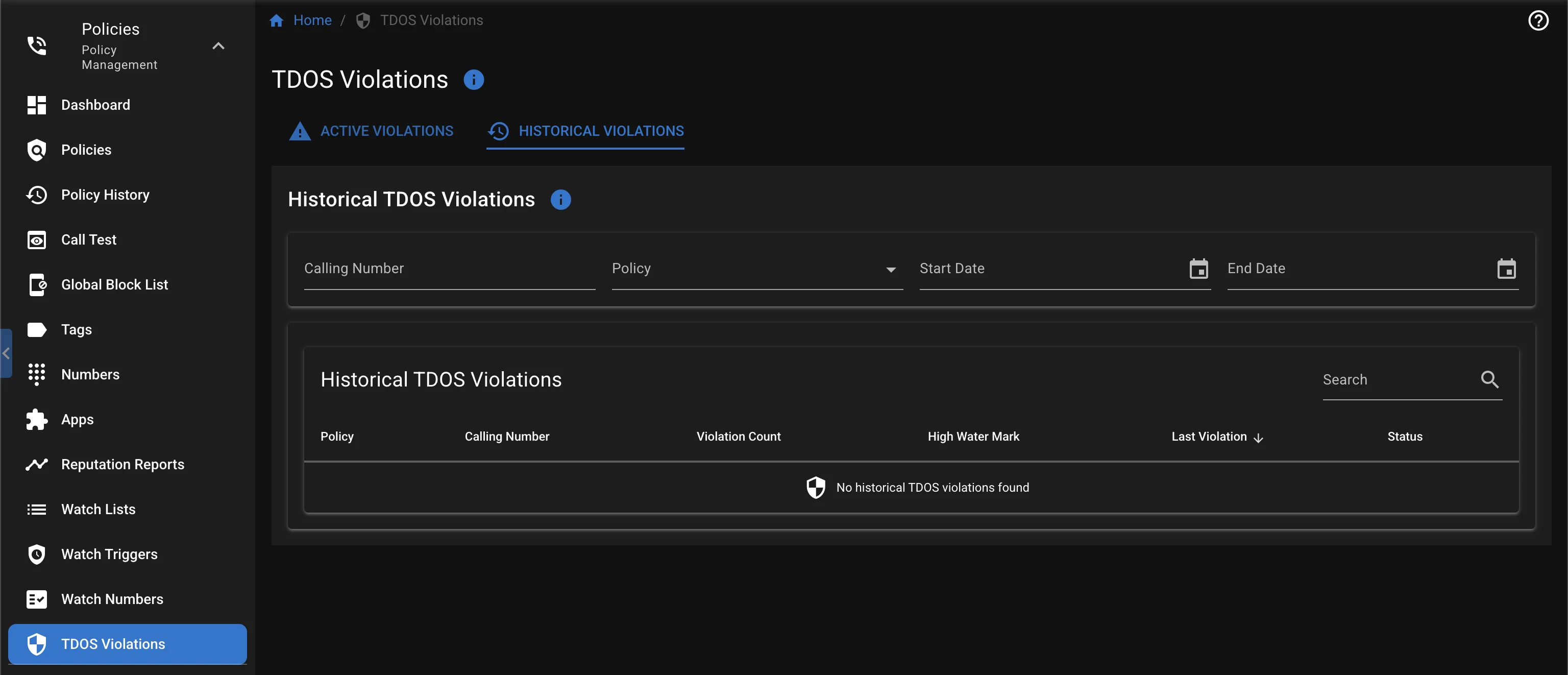Open the Policy filter dropdown
This screenshot has width=1568, height=675.
pyautogui.click(x=891, y=270)
